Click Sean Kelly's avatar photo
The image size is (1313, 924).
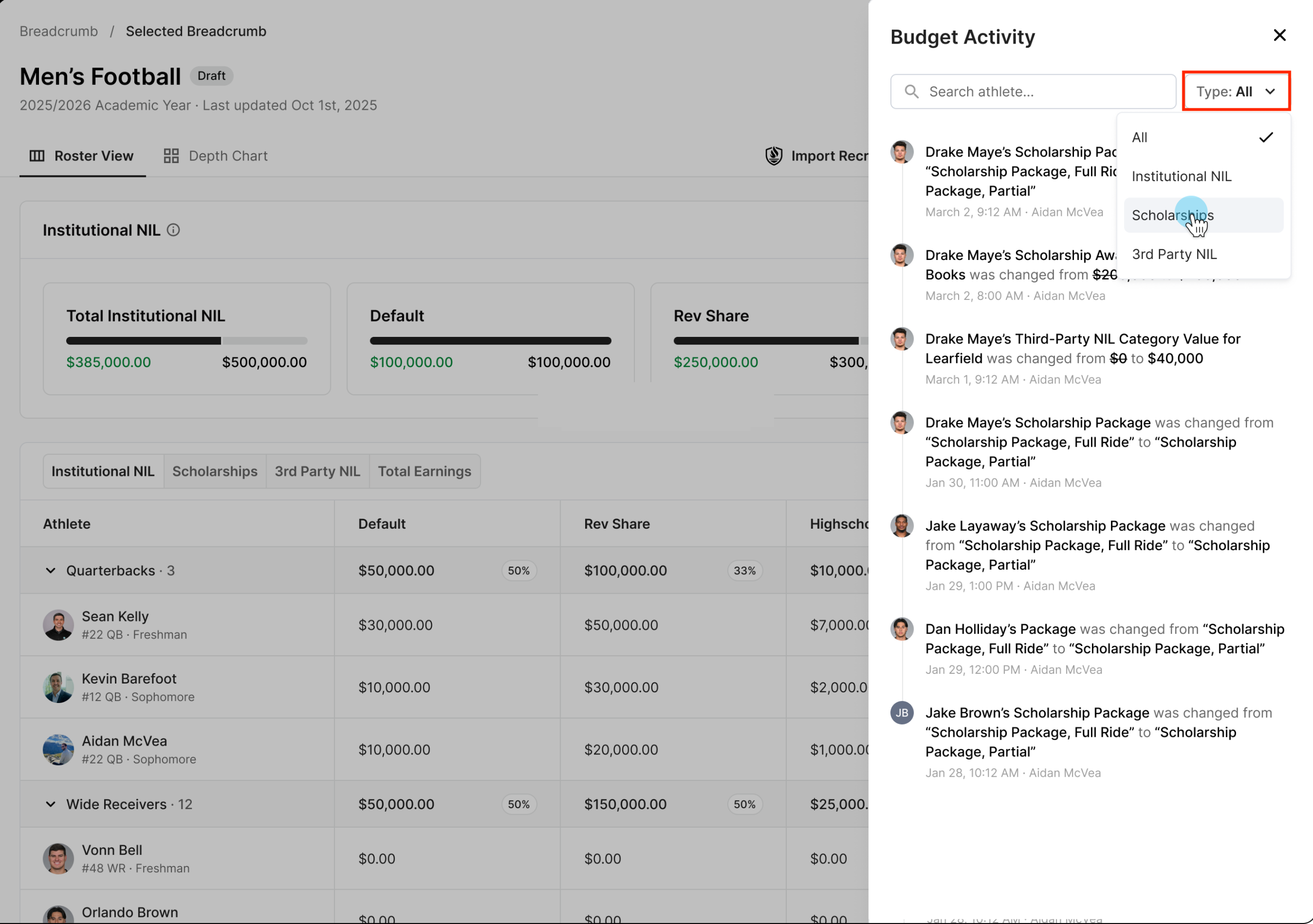click(x=58, y=625)
